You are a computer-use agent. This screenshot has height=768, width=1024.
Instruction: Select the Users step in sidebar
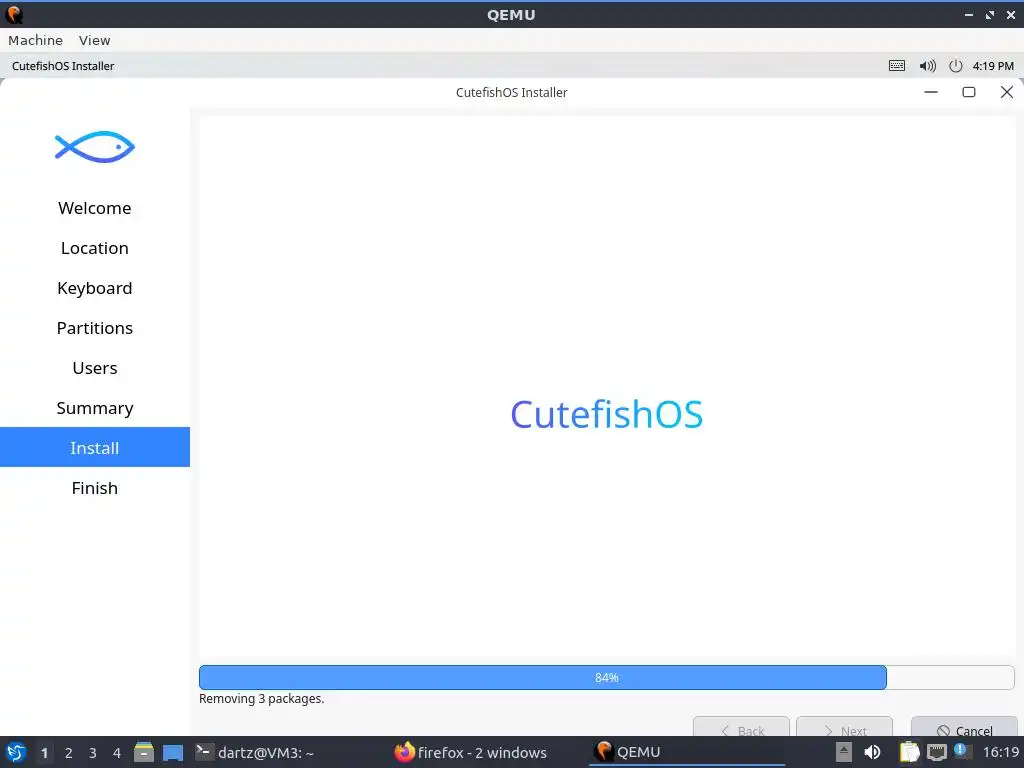click(x=95, y=368)
